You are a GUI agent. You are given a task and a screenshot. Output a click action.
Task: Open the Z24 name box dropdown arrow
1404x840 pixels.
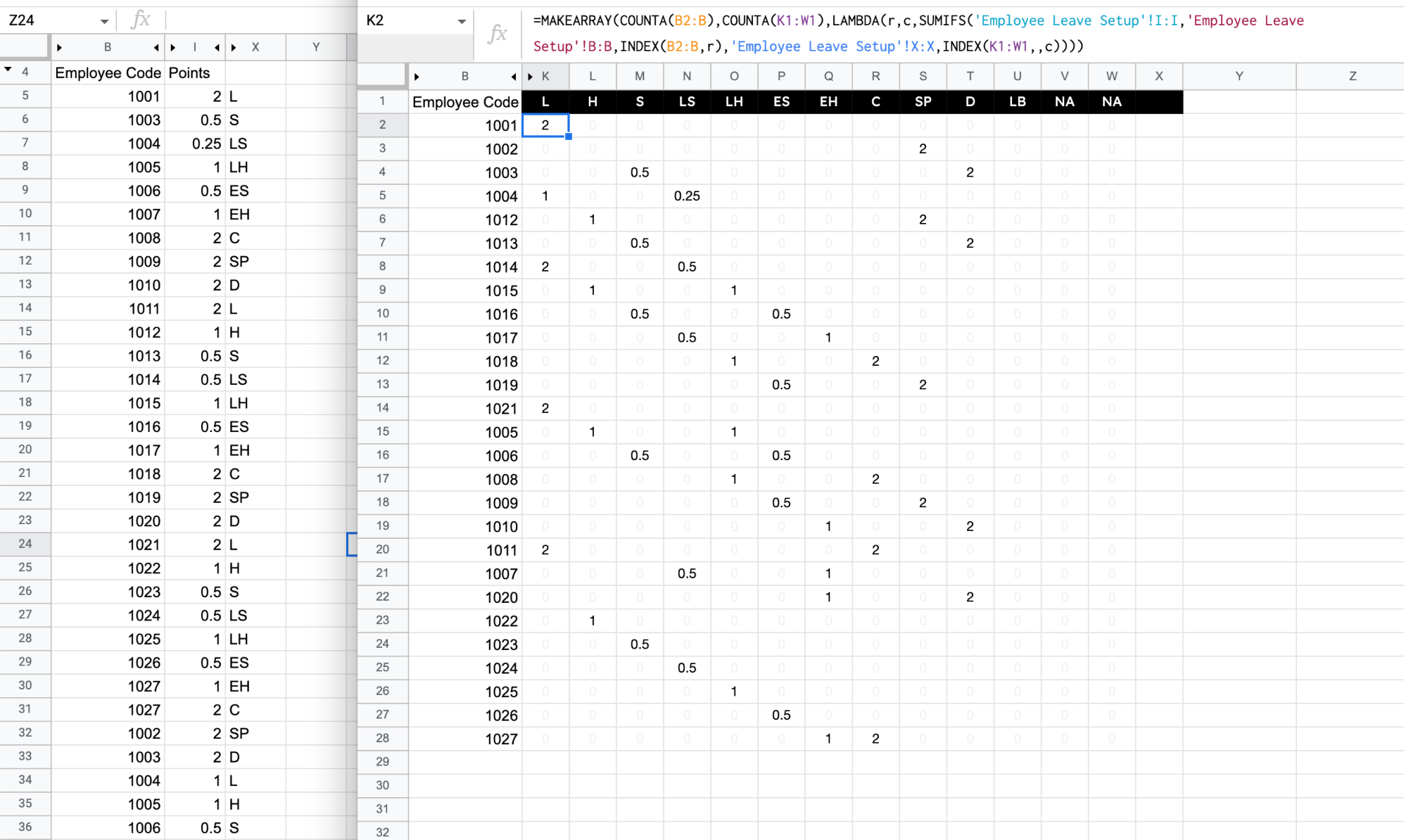click(x=104, y=21)
